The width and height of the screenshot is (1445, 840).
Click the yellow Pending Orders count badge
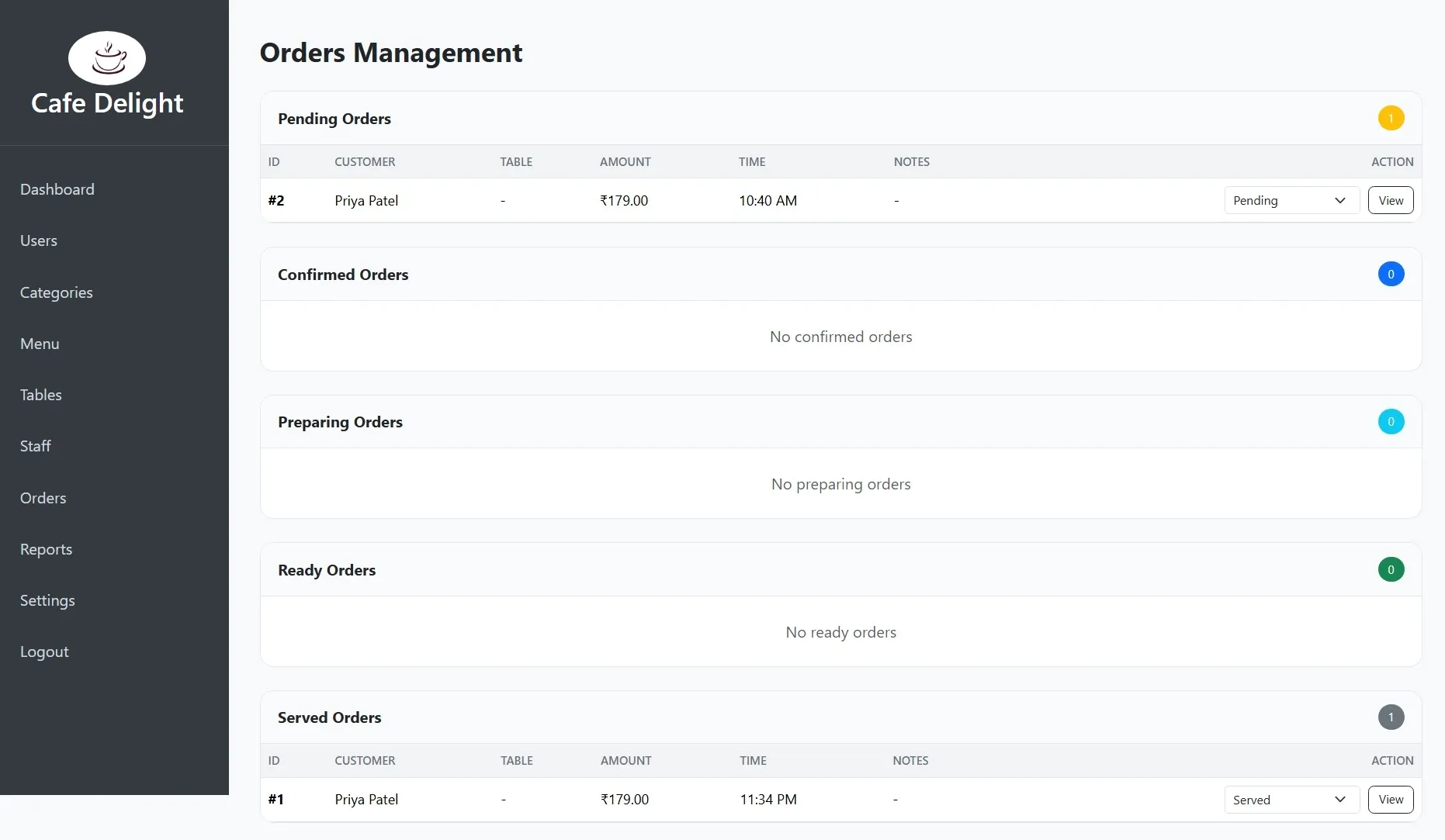1391,118
